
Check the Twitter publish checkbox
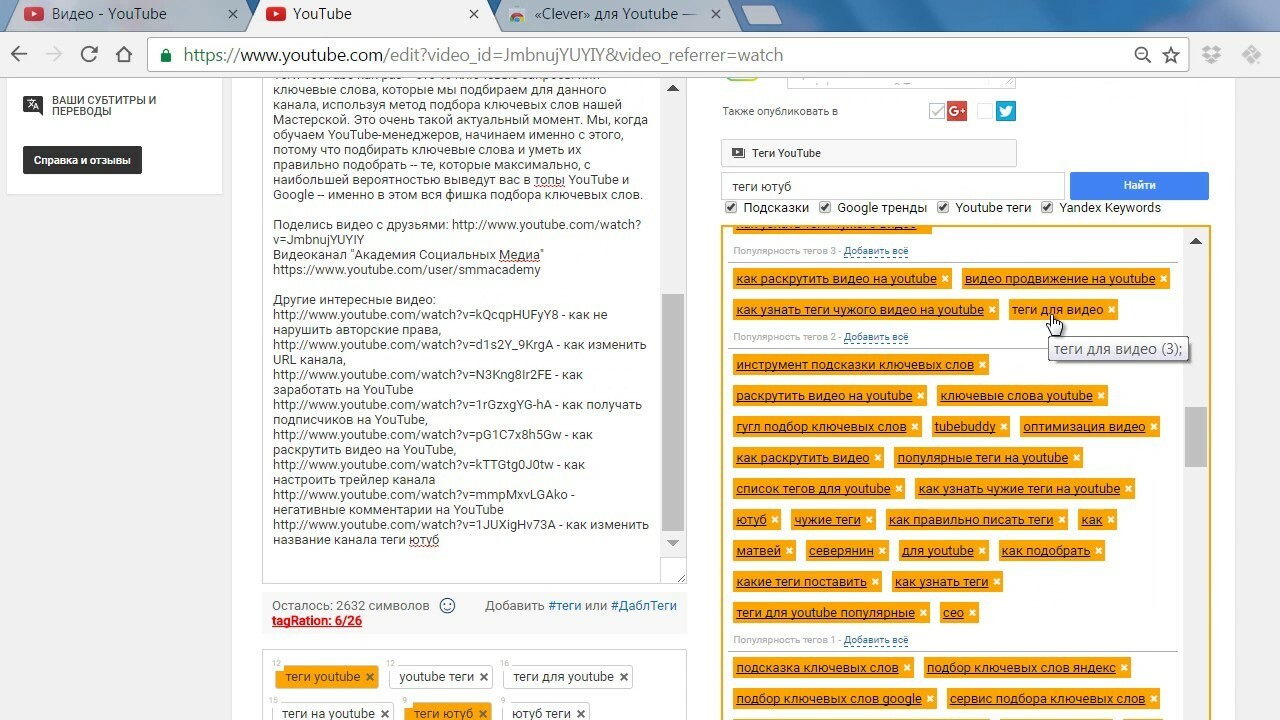985,111
